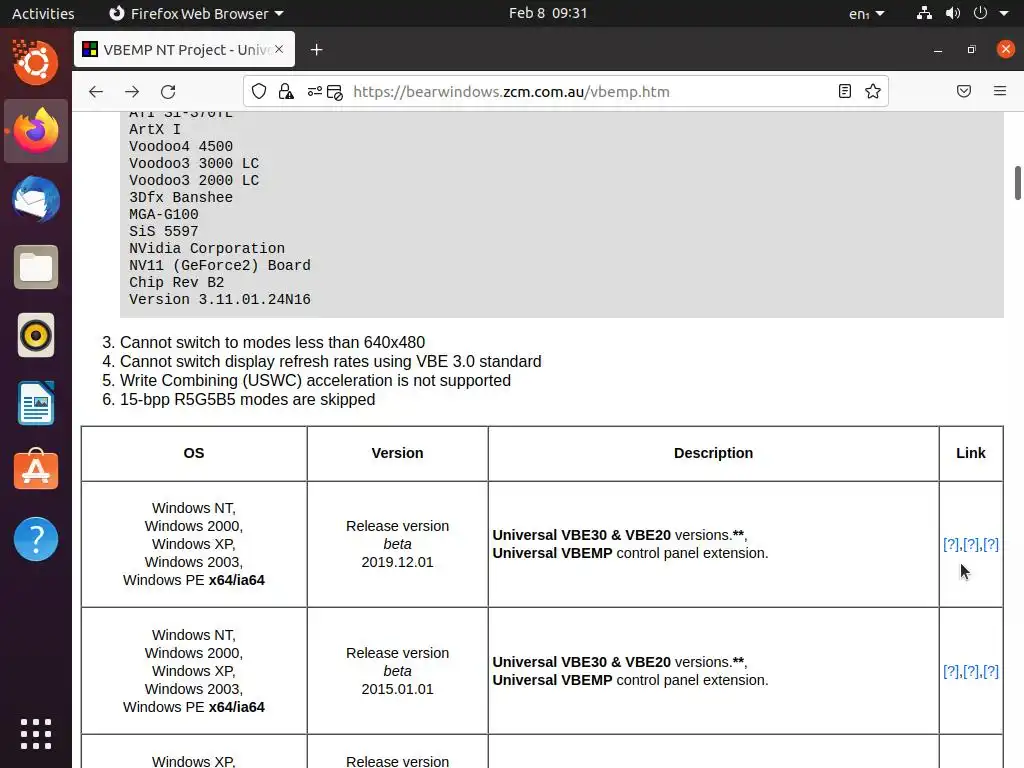Open Thunderbird mail from the dock
The width and height of the screenshot is (1024, 768).
tap(36, 199)
